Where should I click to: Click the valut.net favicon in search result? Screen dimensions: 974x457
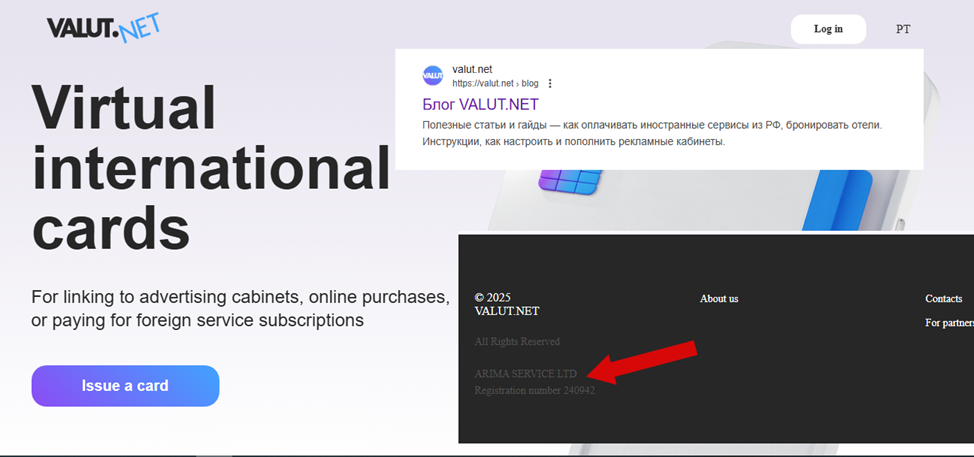click(432, 76)
